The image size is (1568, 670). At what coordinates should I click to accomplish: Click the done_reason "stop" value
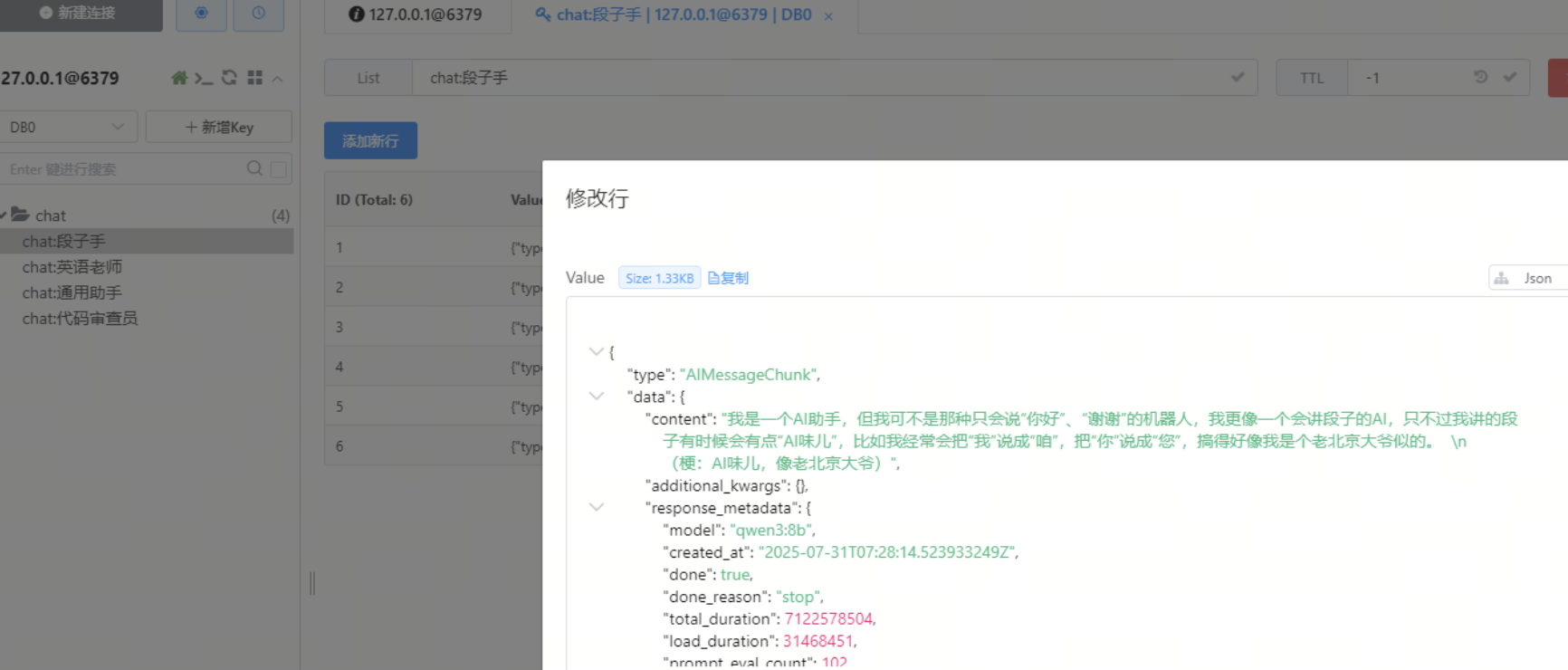pyautogui.click(x=798, y=597)
